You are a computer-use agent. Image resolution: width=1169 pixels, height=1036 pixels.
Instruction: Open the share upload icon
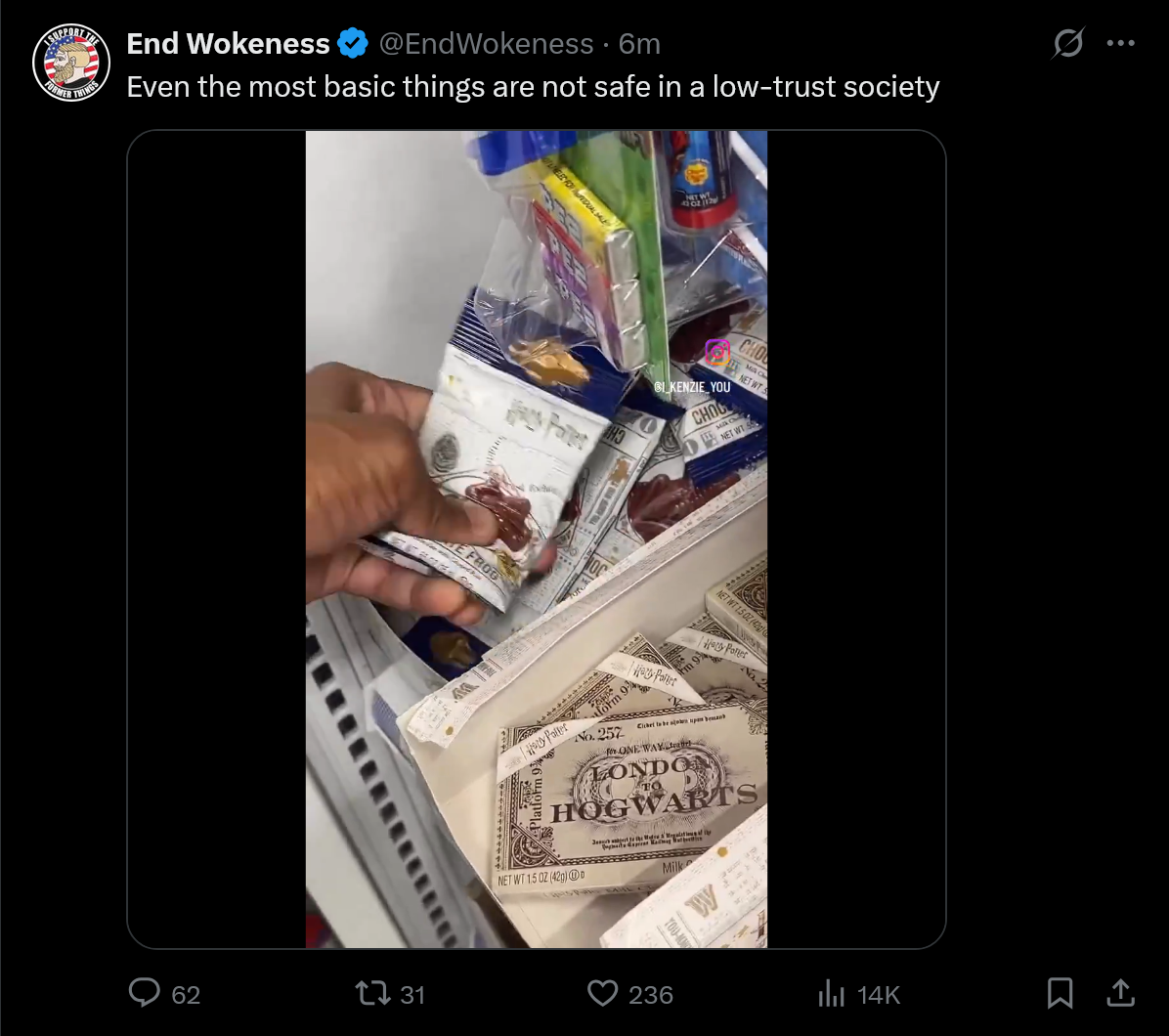pyautogui.click(x=1120, y=992)
